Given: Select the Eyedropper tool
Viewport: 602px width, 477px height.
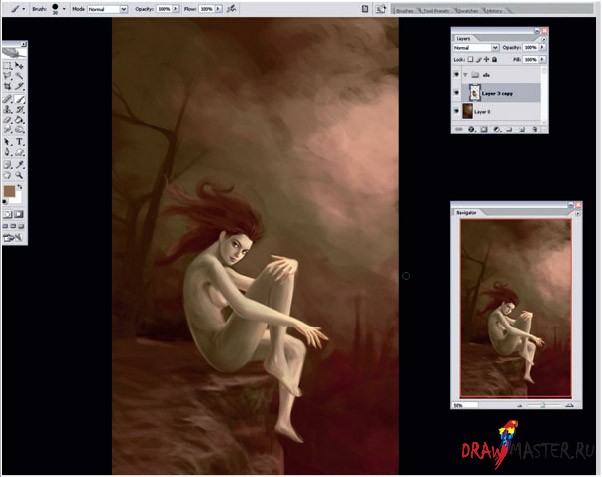Looking at the screenshot, I should (x=19, y=165).
